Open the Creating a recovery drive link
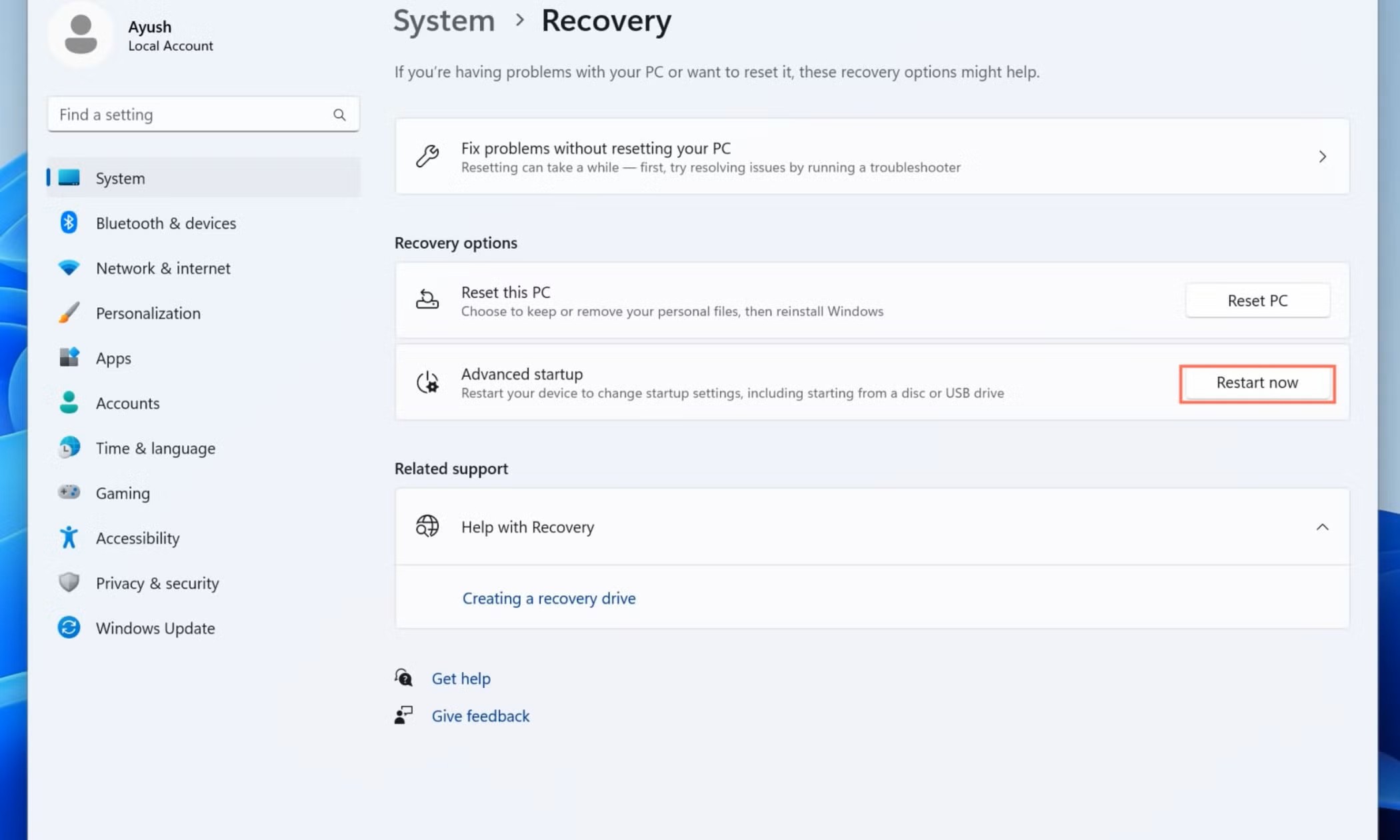Screen dimensions: 1400x840 point(549,598)
